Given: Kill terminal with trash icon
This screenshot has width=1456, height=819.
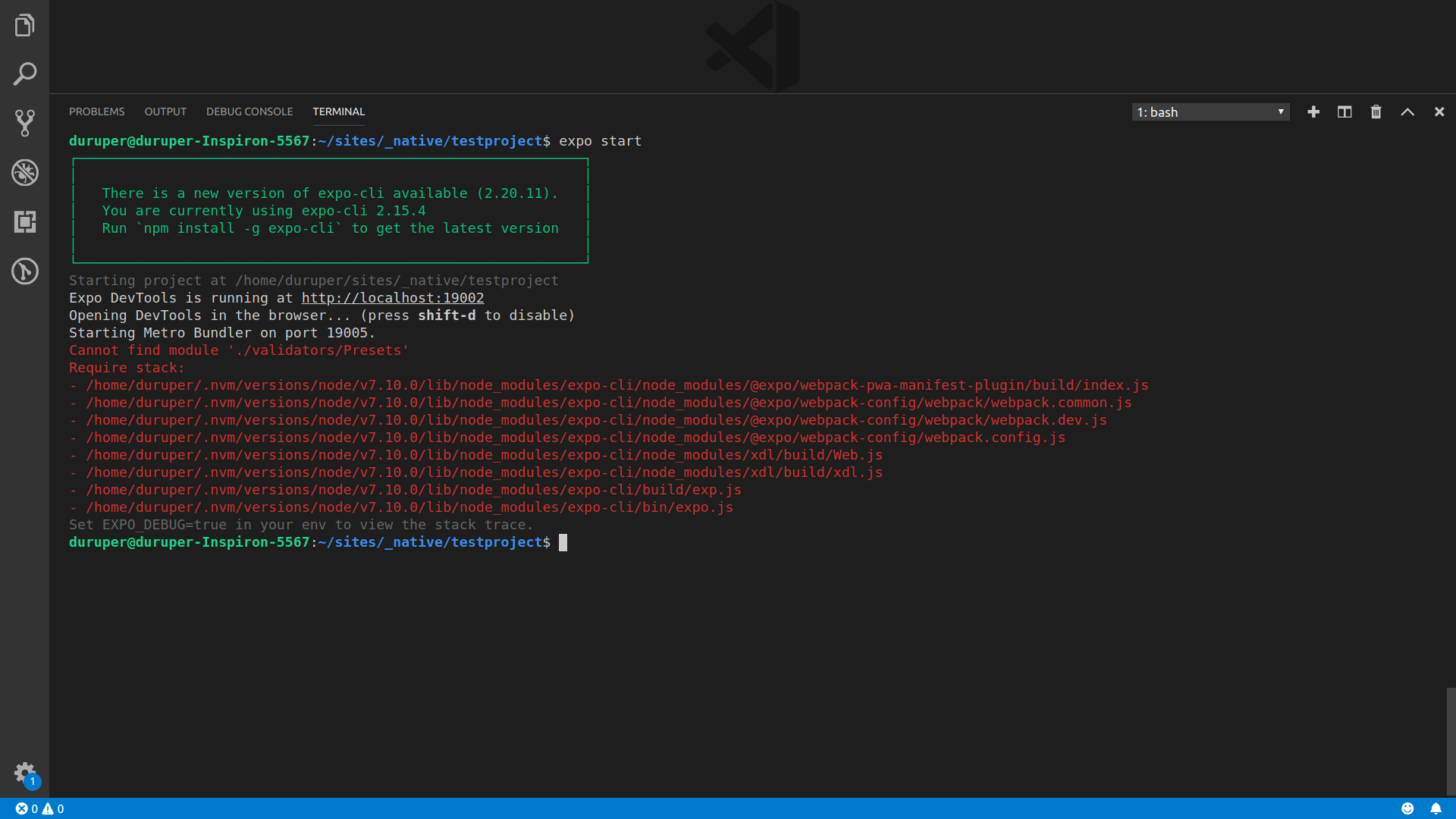Looking at the screenshot, I should [x=1376, y=112].
